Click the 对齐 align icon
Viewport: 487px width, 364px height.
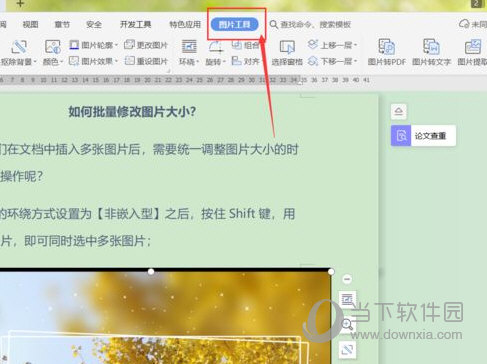point(237,61)
